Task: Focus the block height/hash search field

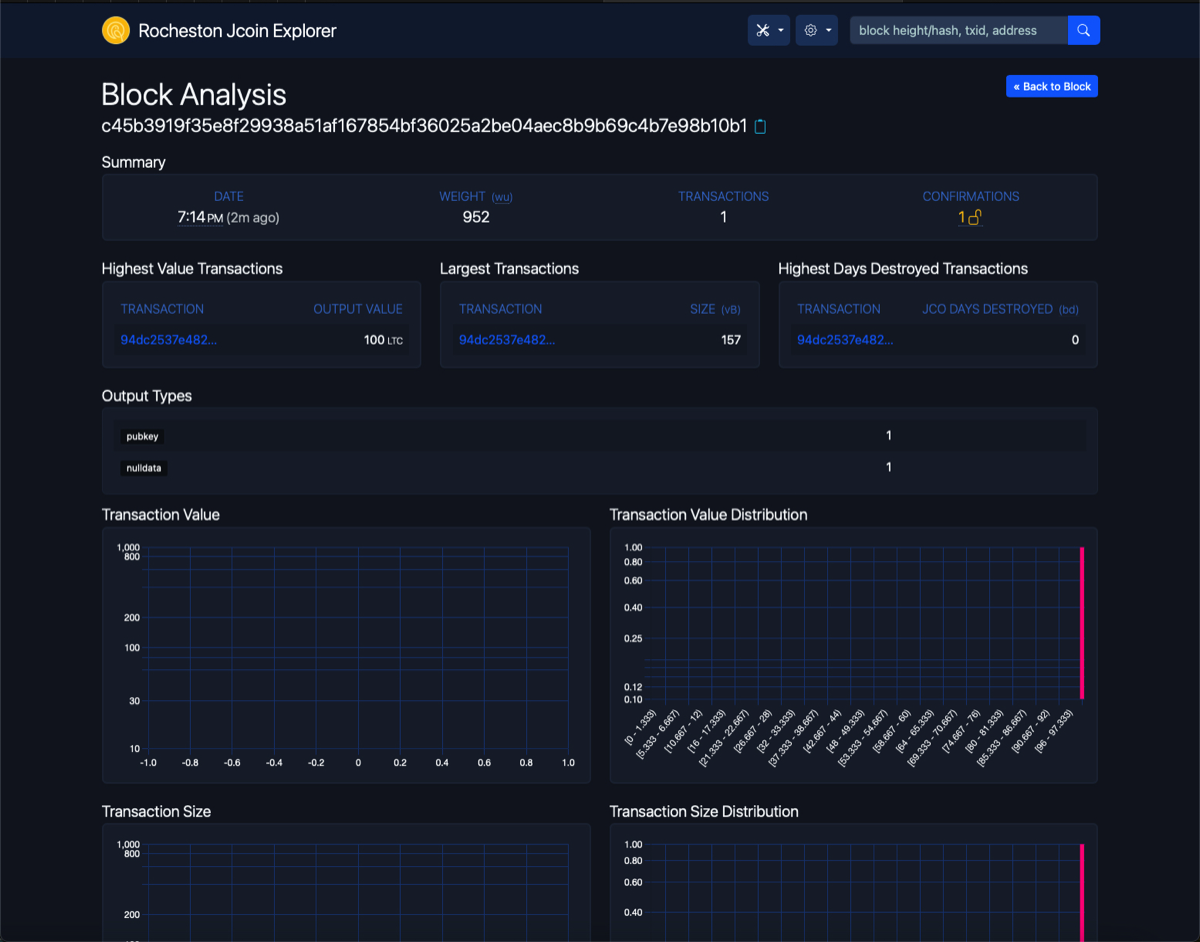Action: [x=959, y=30]
